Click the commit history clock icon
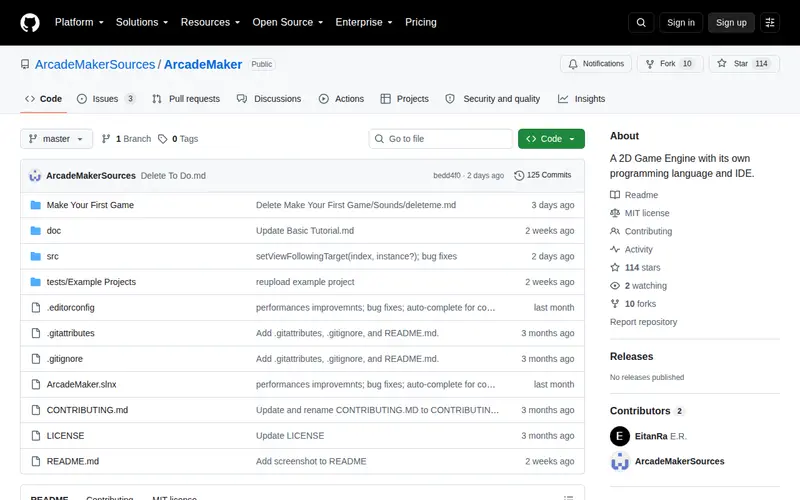The width and height of the screenshot is (800, 500). pyautogui.click(x=519, y=175)
